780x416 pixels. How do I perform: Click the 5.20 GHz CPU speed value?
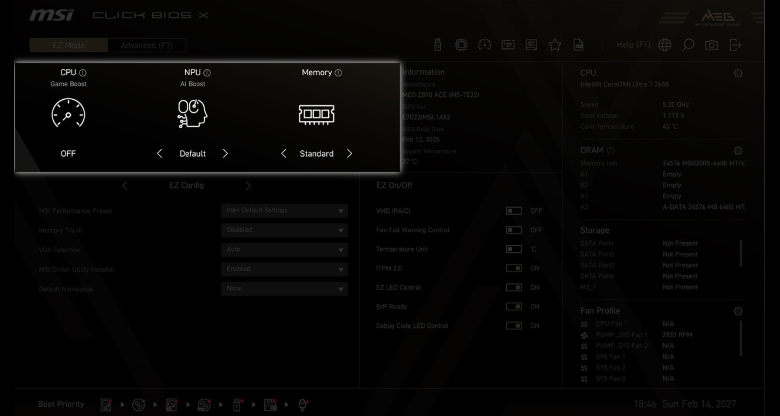(676, 105)
